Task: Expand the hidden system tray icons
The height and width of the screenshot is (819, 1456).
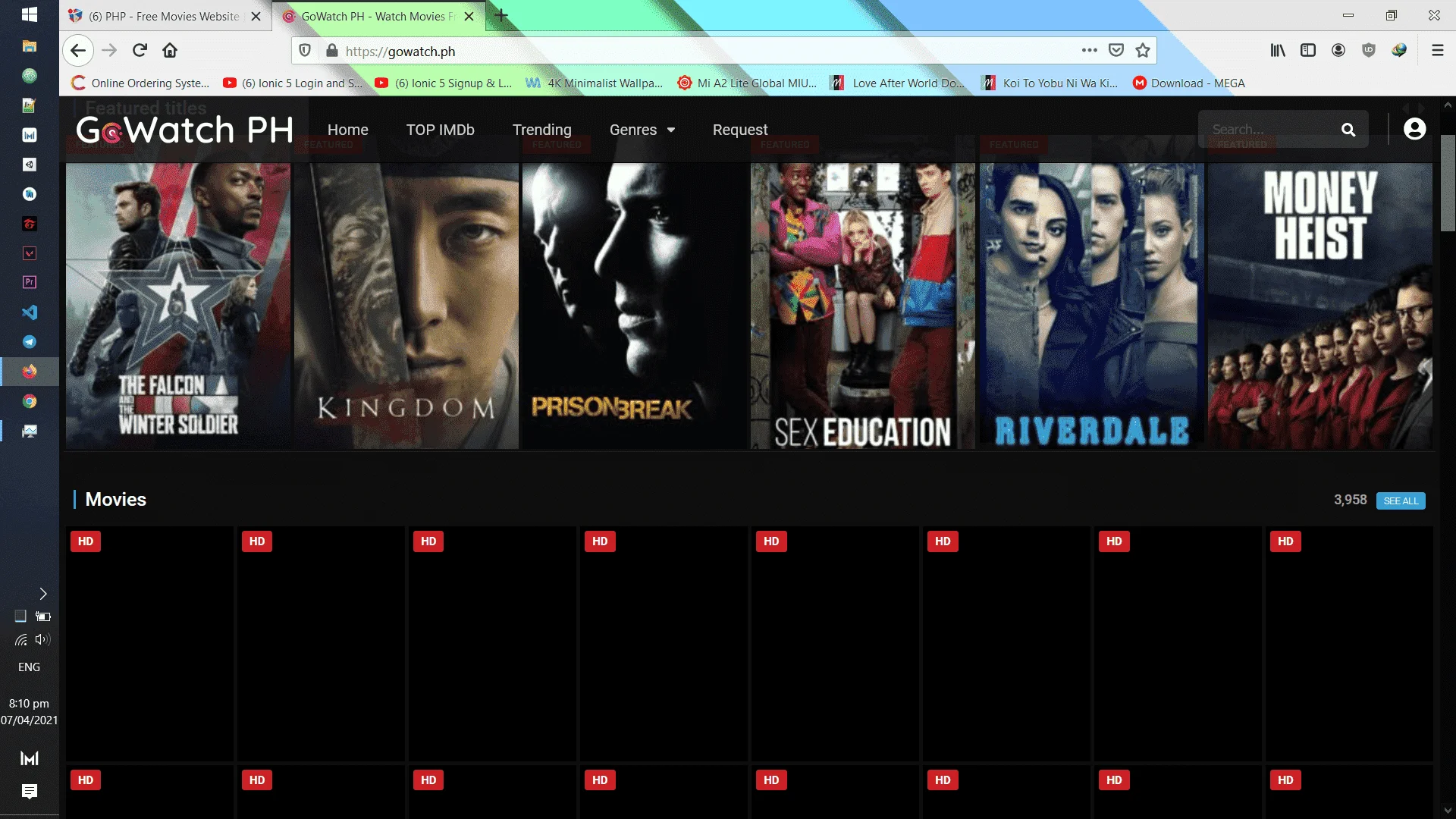Action: pyautogui.click(x=43, y=594)
